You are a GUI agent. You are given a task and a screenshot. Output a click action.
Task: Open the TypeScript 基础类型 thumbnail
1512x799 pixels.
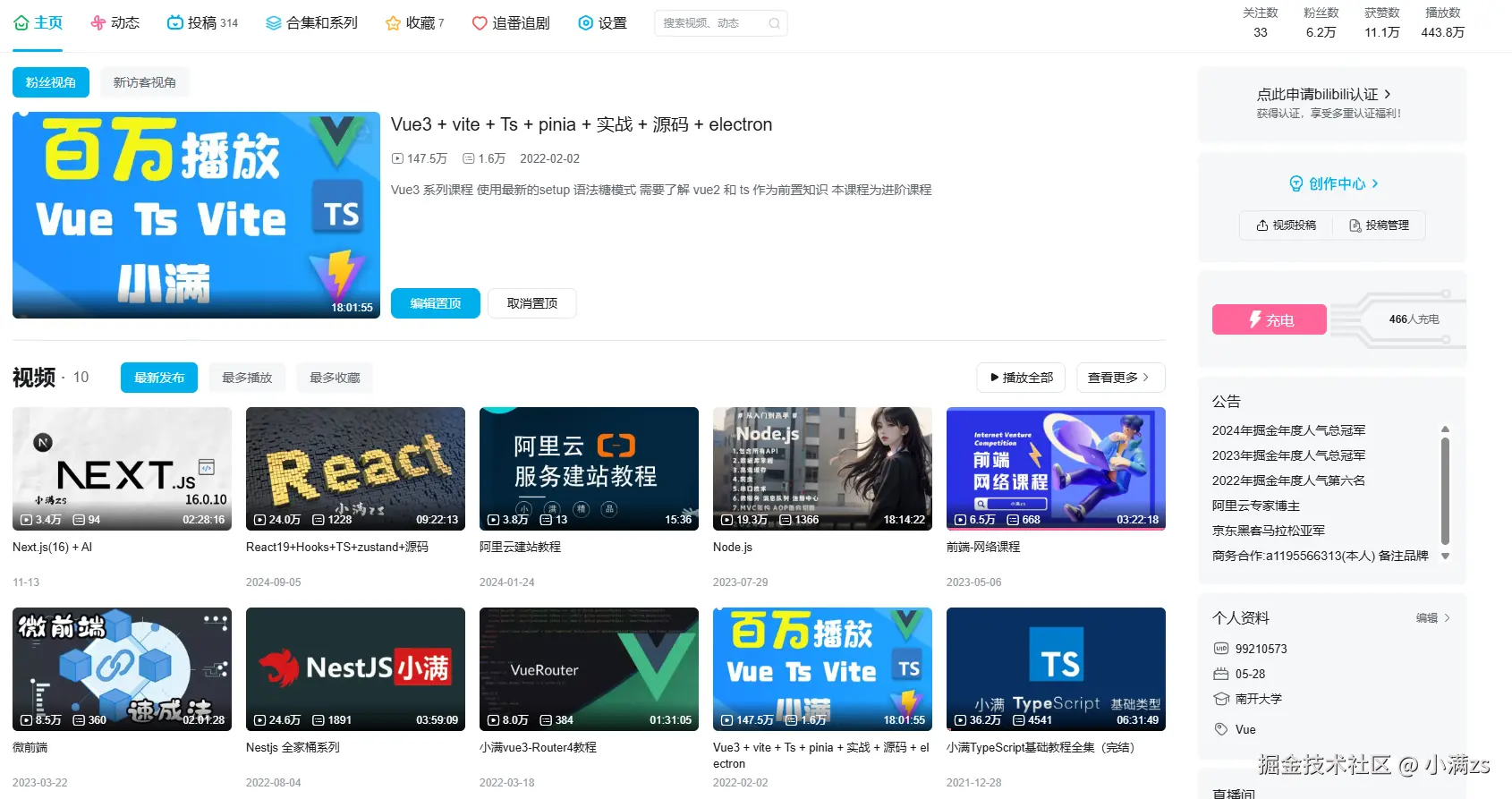pos(1056,669)
